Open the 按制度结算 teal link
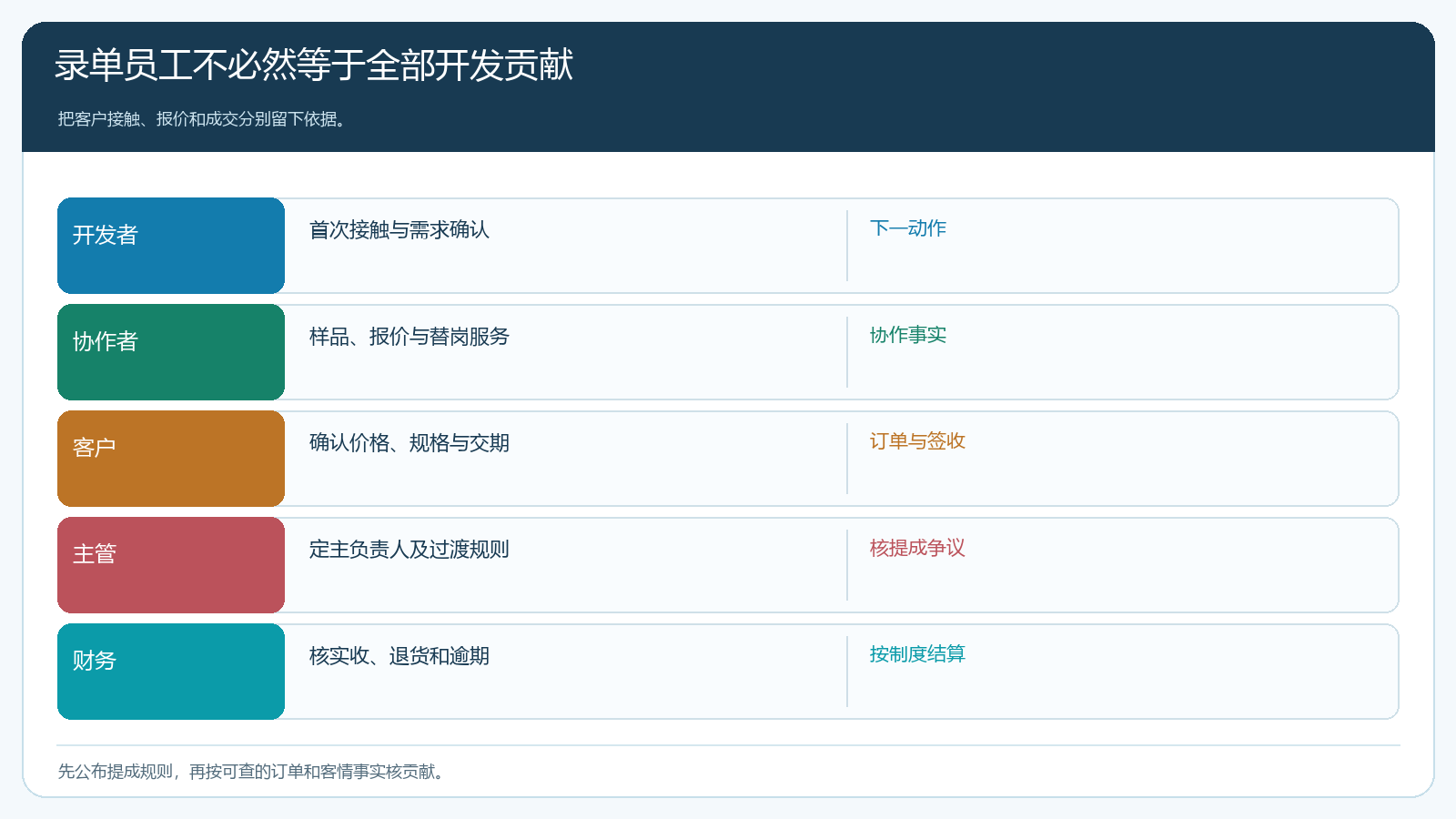The width and height of the screenshot is (1456, 819). click(x=917, y=654)
